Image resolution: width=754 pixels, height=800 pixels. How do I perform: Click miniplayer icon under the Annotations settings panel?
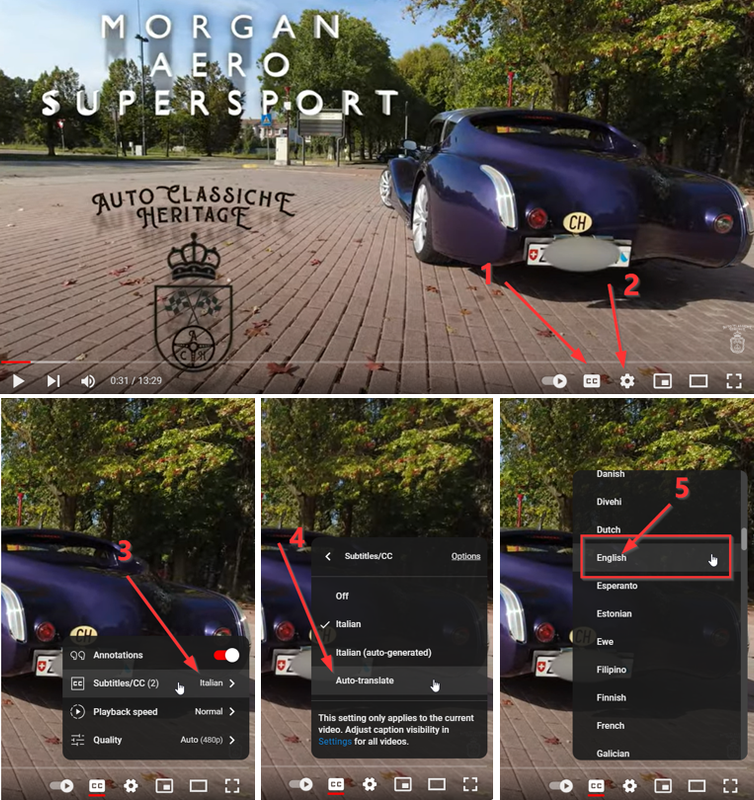pos(164,786)
